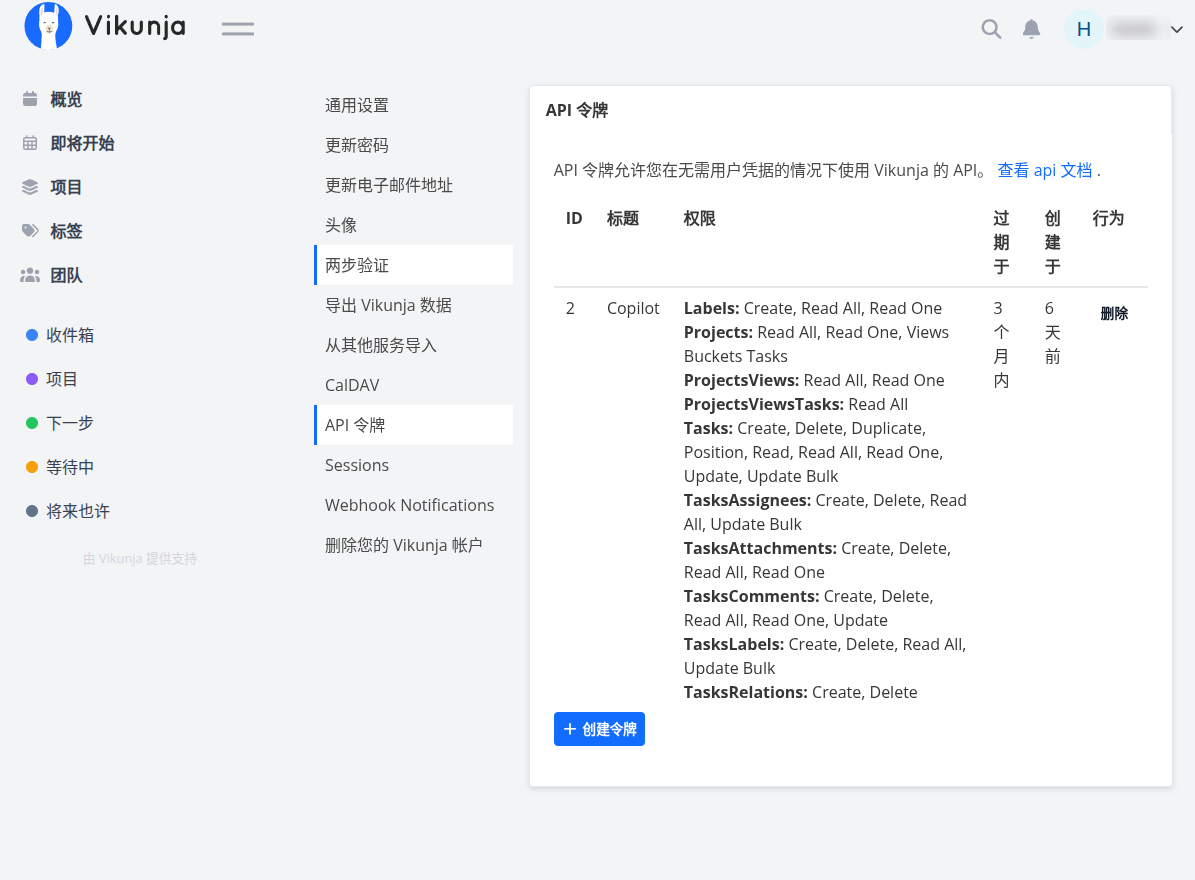Screen dimensions: 1195x880
Task: Open 从其他服务导入 section
Action: (x=414, y=345)
